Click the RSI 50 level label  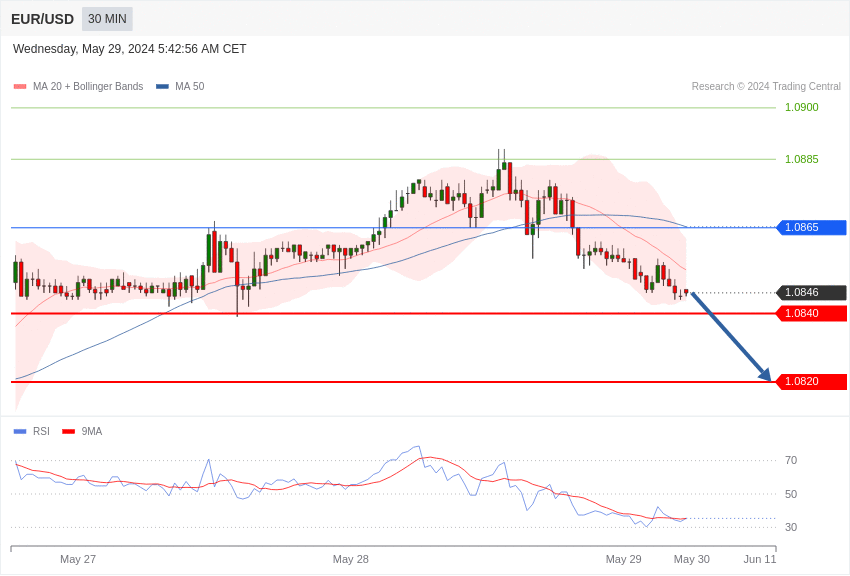tap(791, 494)
